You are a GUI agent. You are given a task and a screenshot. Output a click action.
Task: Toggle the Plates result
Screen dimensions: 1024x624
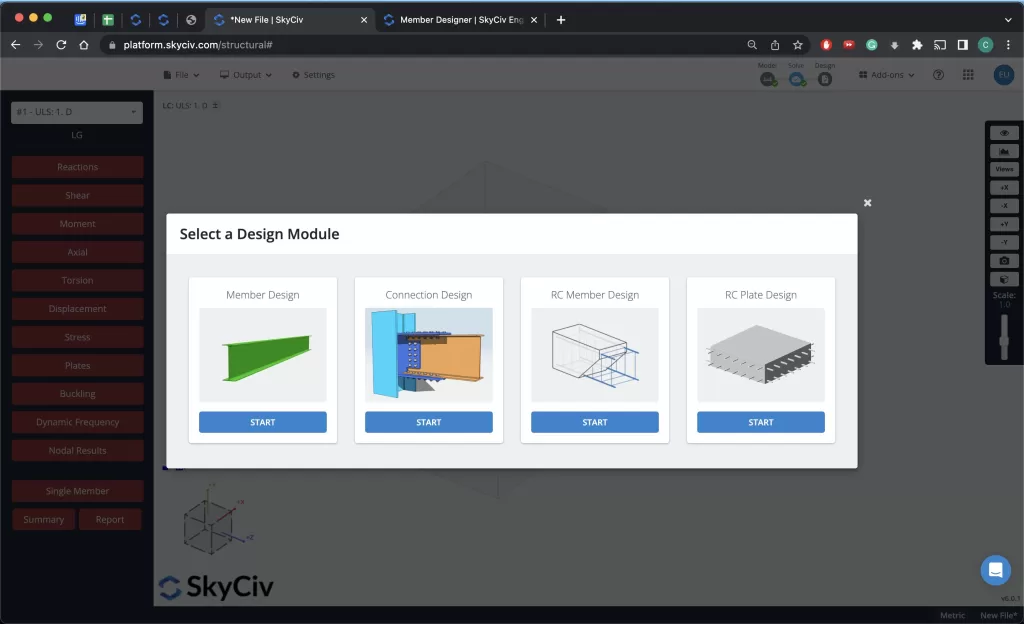pos(77,366)
